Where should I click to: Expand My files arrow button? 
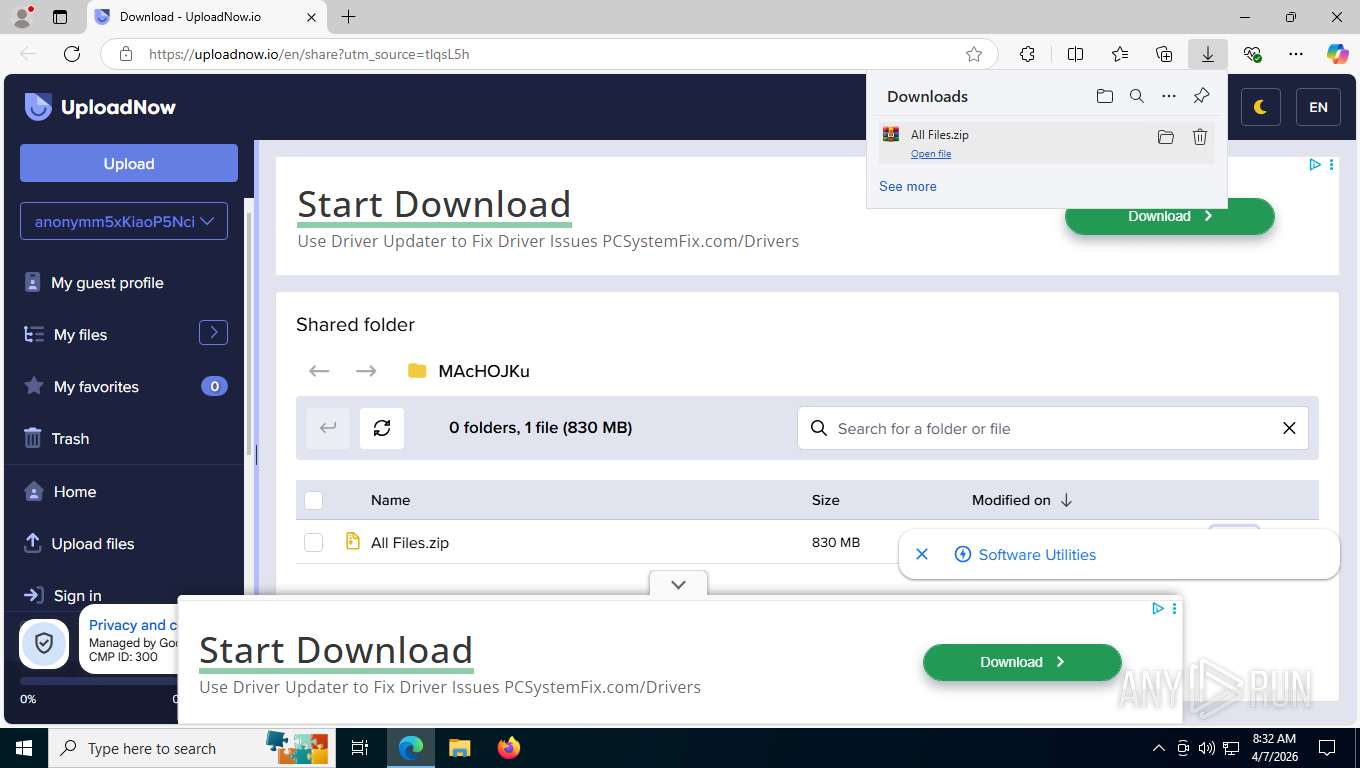213,332
